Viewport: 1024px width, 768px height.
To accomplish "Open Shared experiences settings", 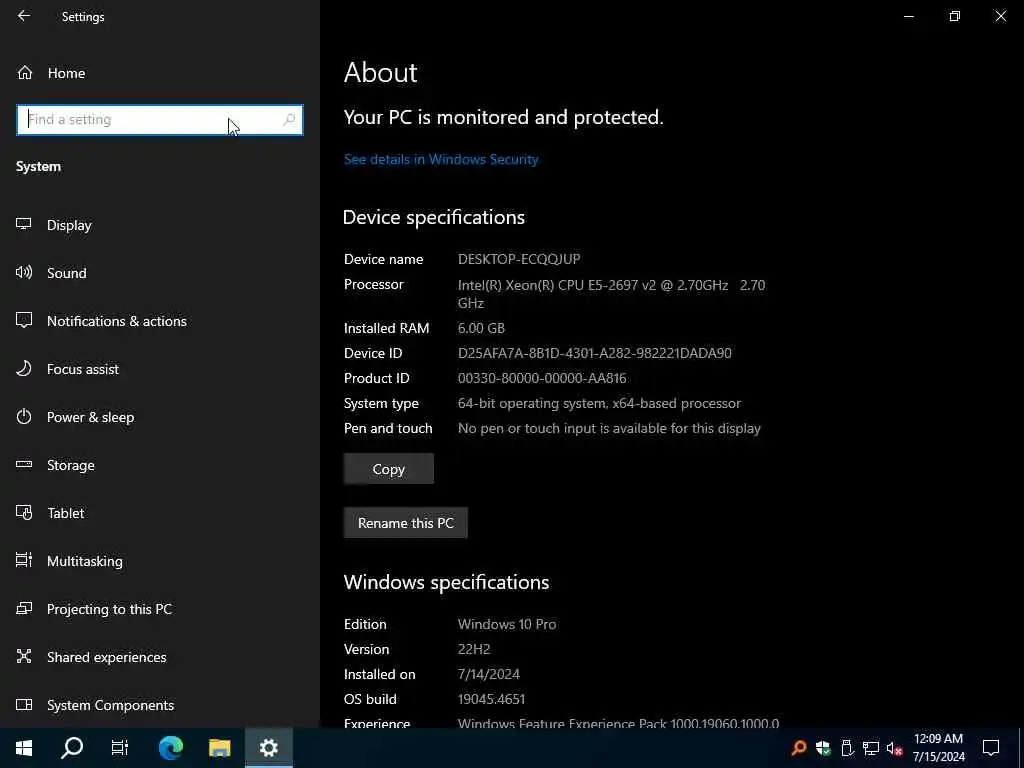I will tap(106, 657).
